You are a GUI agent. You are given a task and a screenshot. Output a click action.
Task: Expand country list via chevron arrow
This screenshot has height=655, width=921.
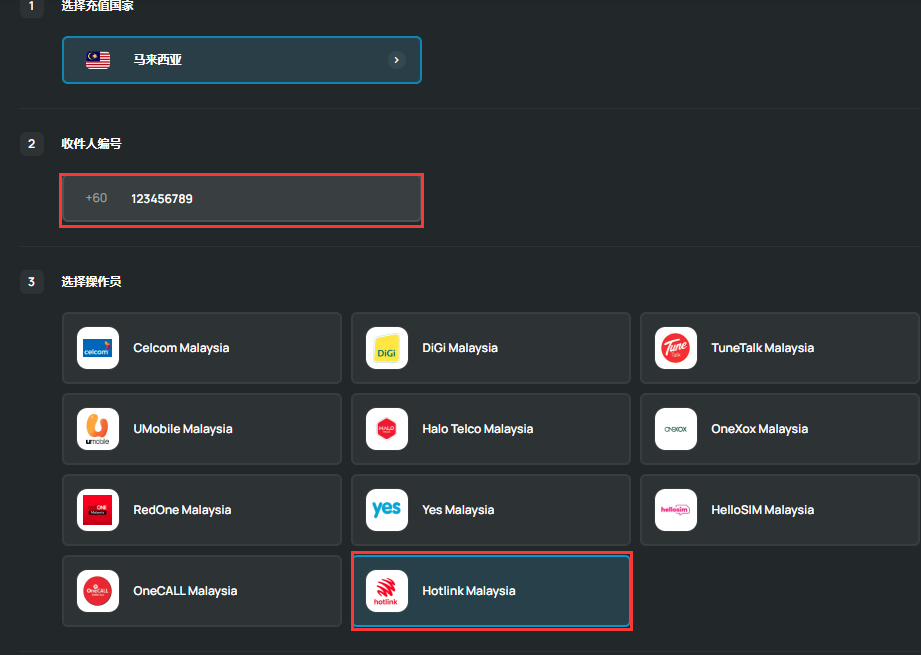pos(396,60)
